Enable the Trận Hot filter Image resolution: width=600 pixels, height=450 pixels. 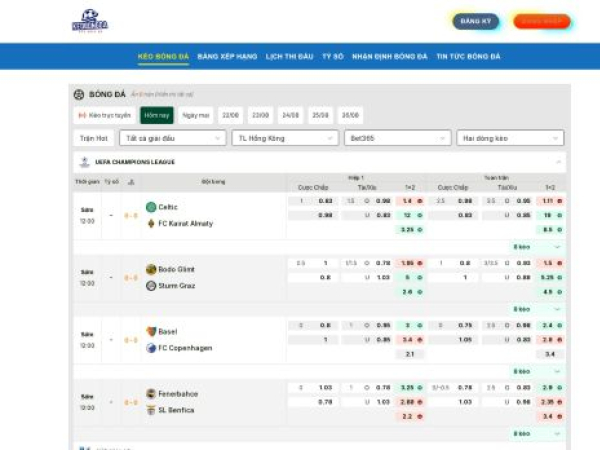pyautogui.click(x=93, y=138)
